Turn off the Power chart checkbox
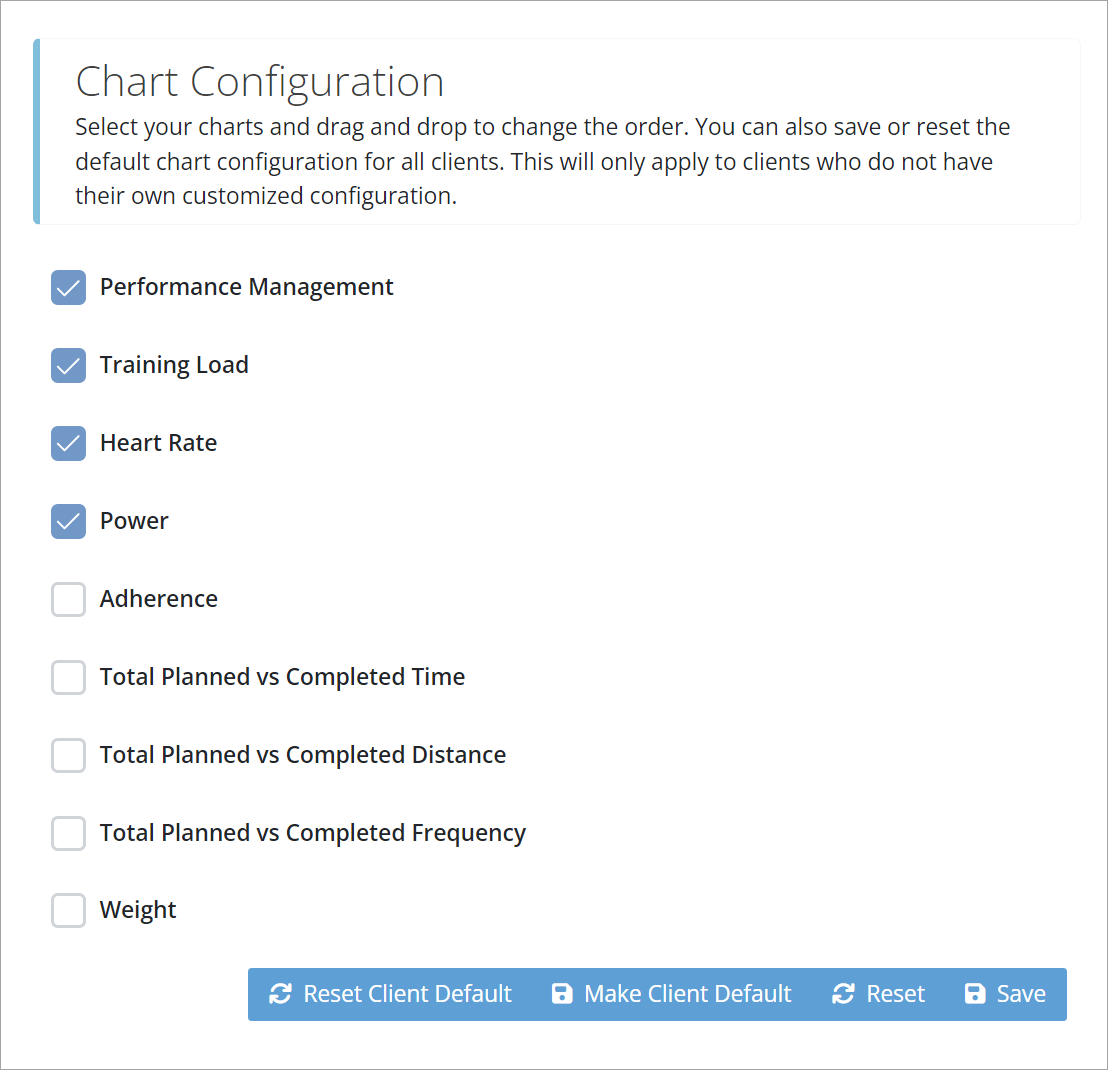This screenshot has width=1108, height=1070. (69, 522)
